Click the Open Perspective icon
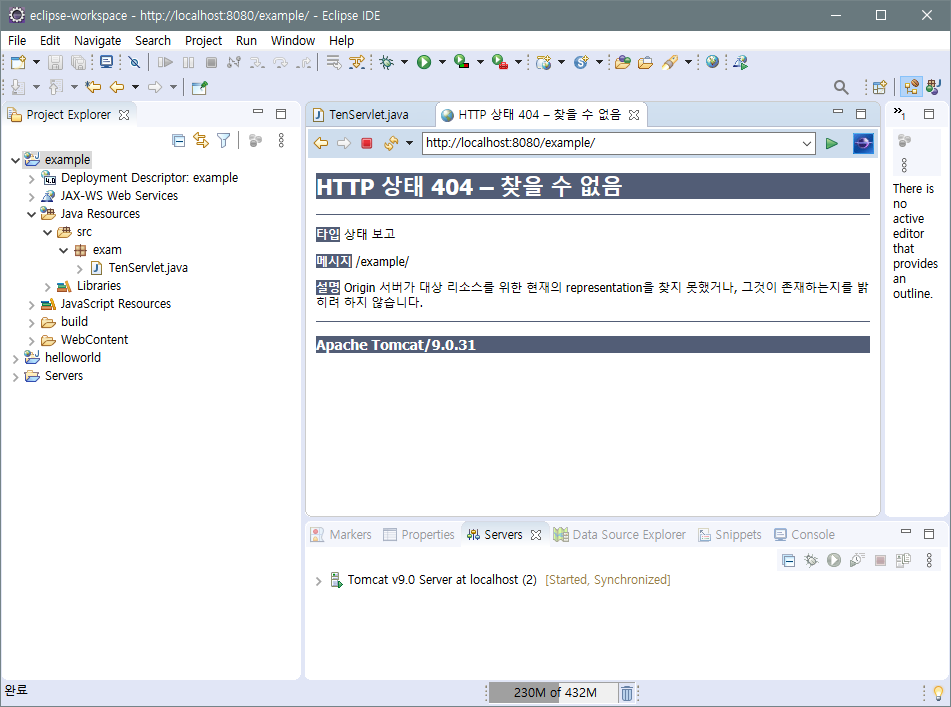 pos(879,87)
